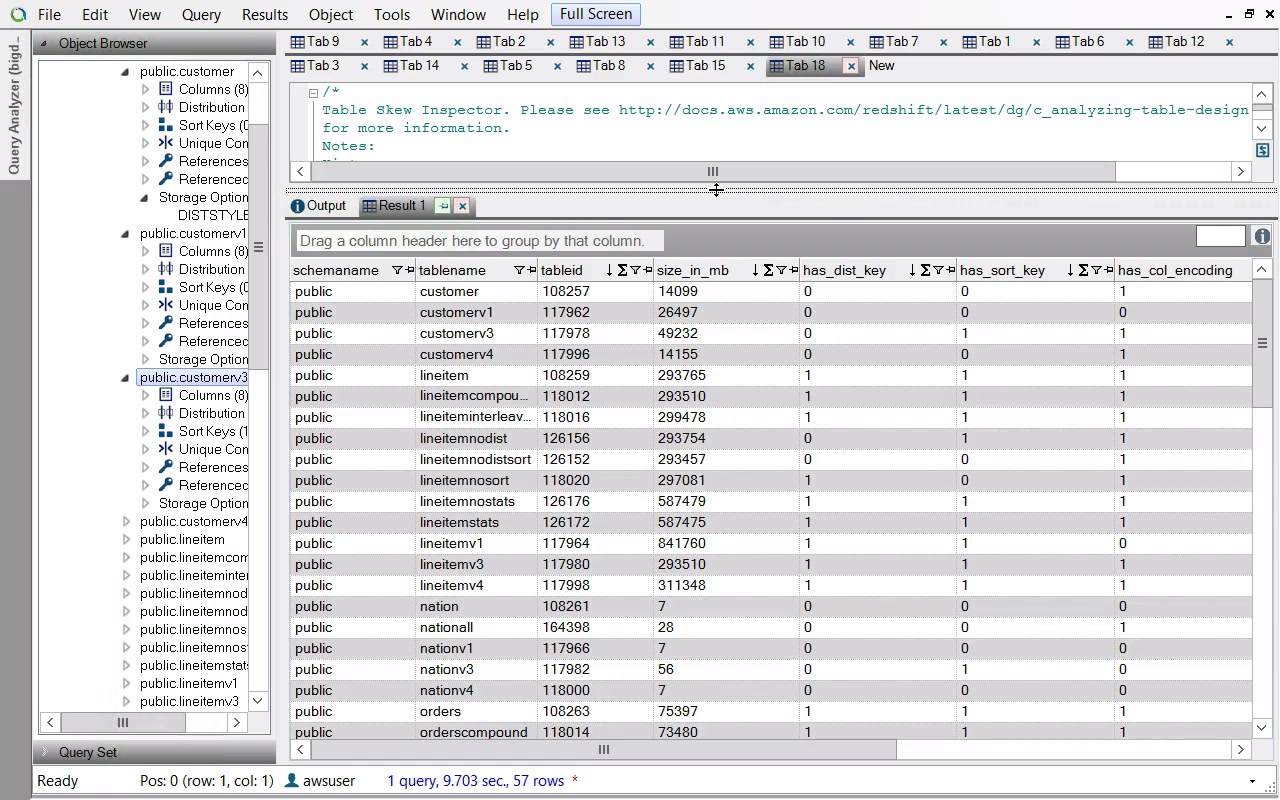1280x800 pixels.
Task: Click the search box above the grid
Action: click(x=1220, y=236)
